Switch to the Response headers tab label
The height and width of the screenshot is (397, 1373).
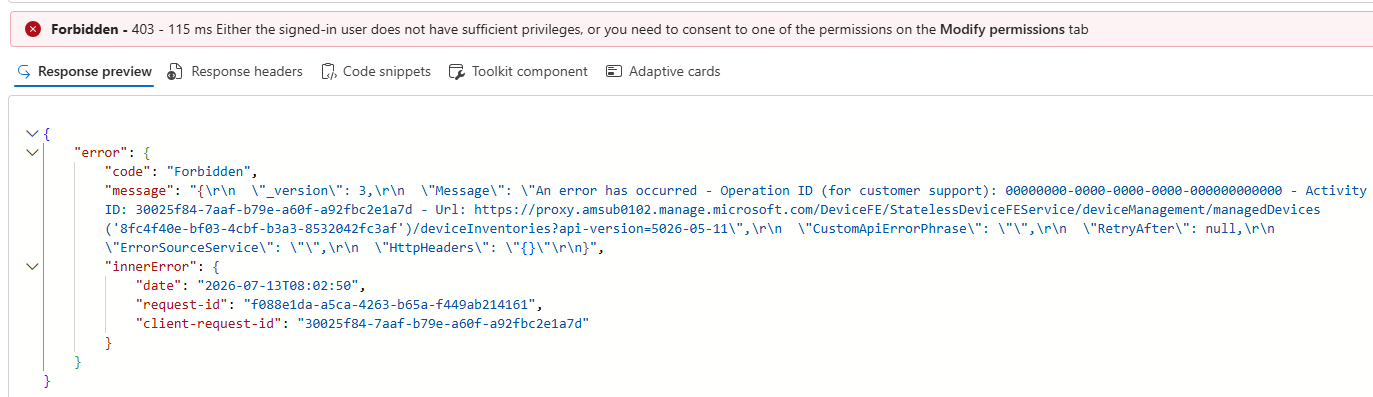[247, 72]
